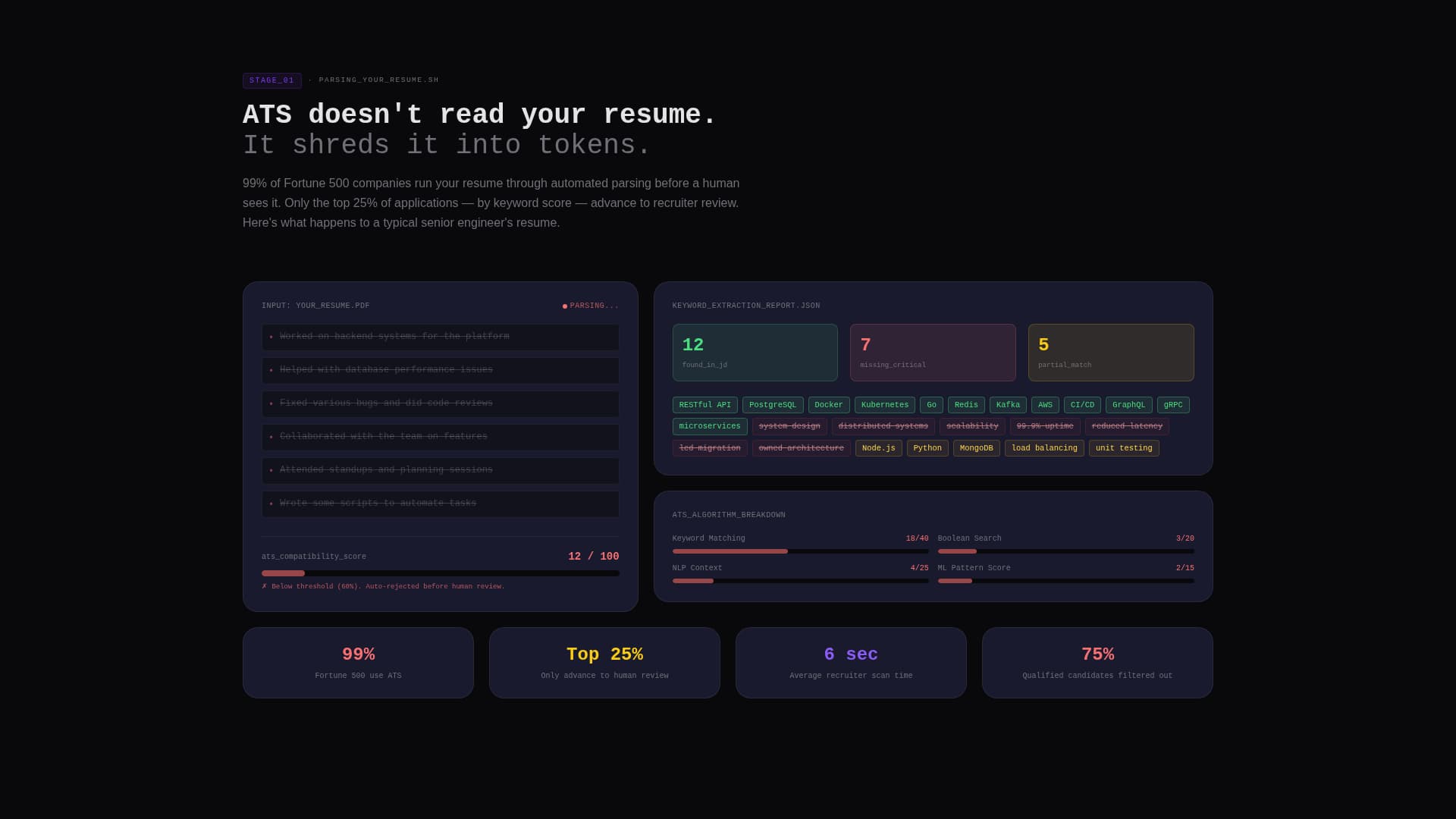The width and height of the screenshot is (1456, 819).
Task: Select 'Helped with database performance issues' line
Action: pos(440,370)
